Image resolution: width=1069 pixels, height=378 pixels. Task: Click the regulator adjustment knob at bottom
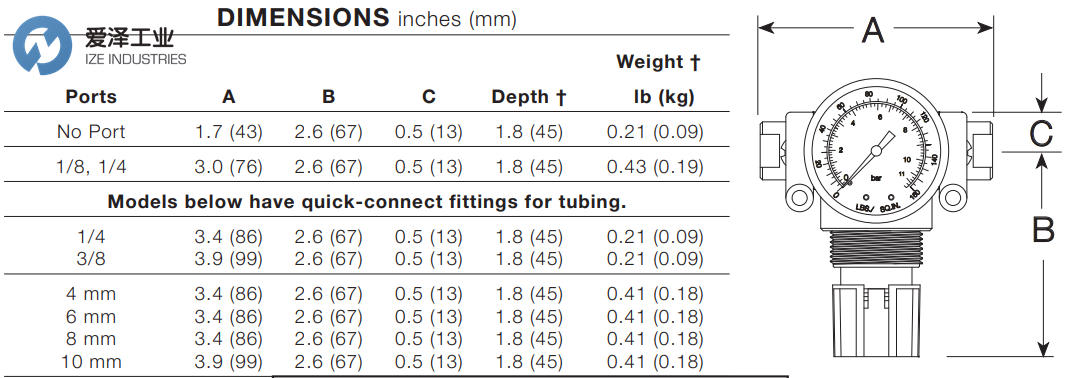tap(875, 320)
